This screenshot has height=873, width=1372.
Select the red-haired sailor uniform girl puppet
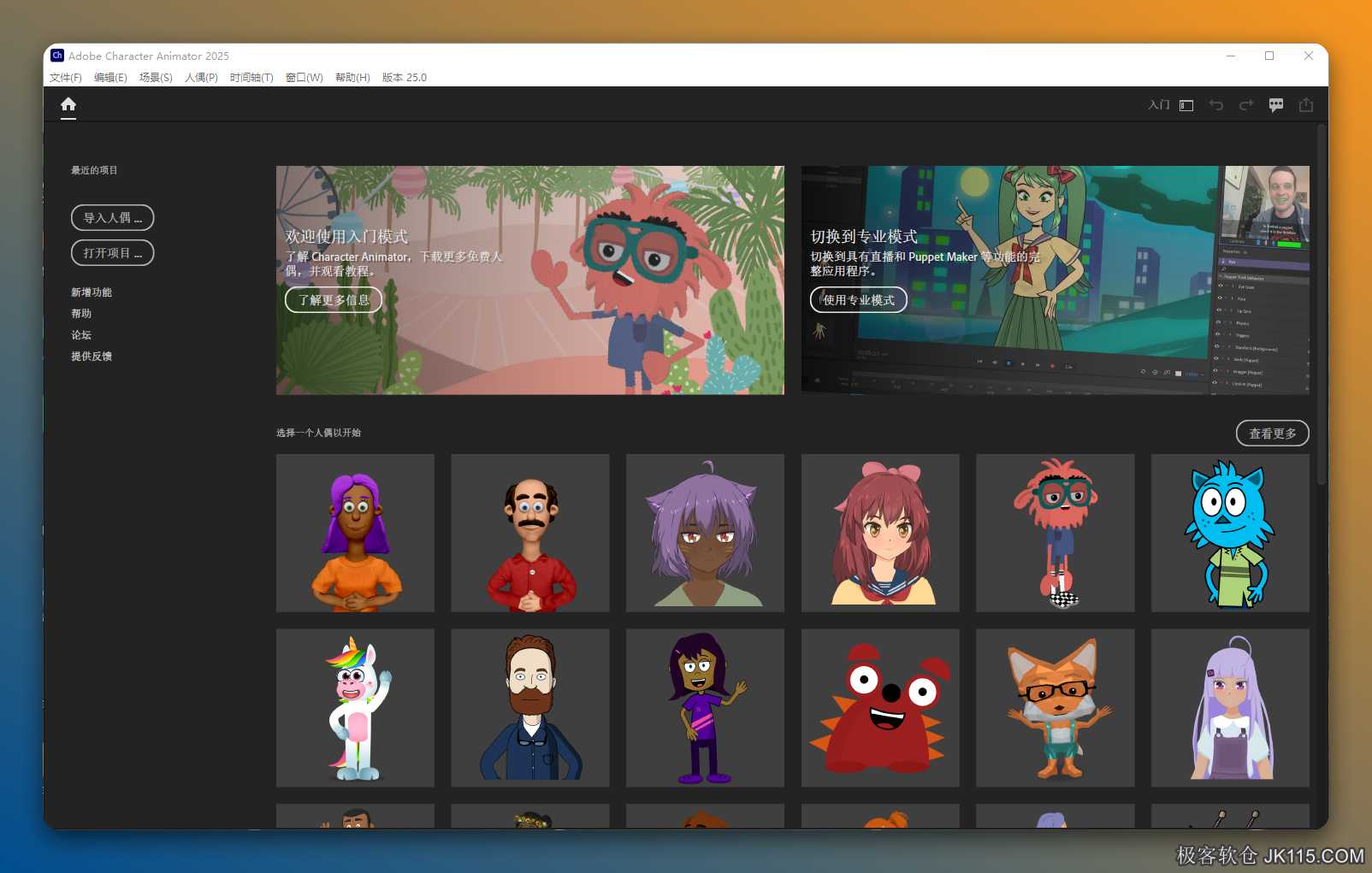coord(881,534)
